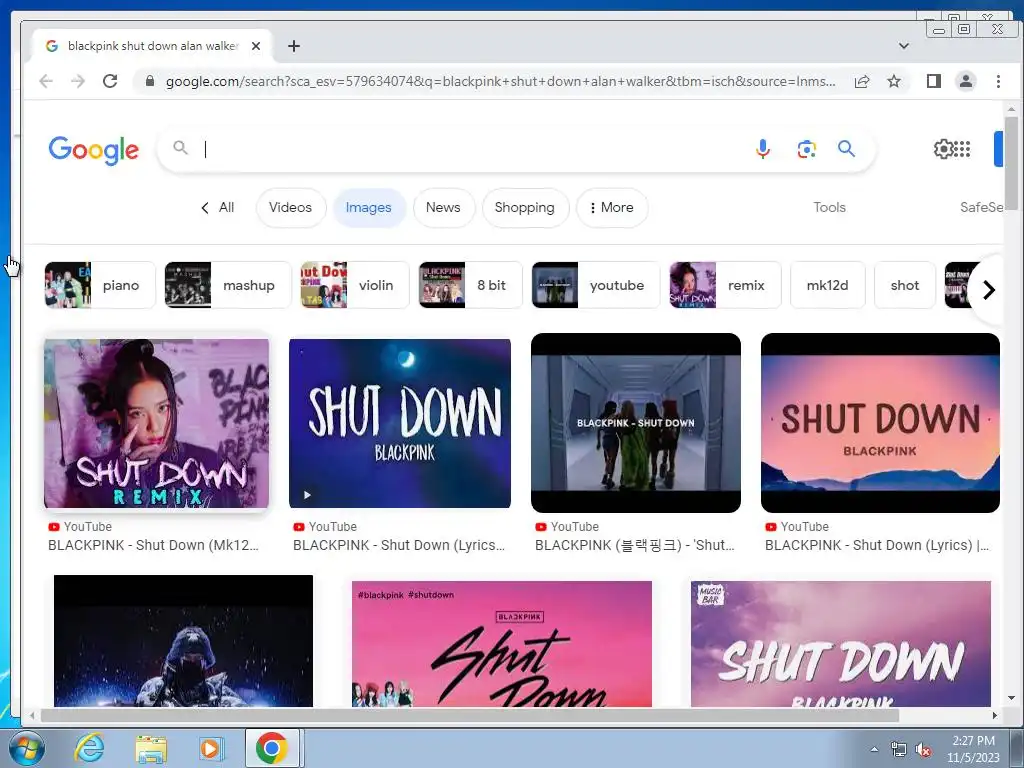Viewport: 1024px width, 768px height.
Task: Bookmark this tab with the star
Action: pos(894,81)
